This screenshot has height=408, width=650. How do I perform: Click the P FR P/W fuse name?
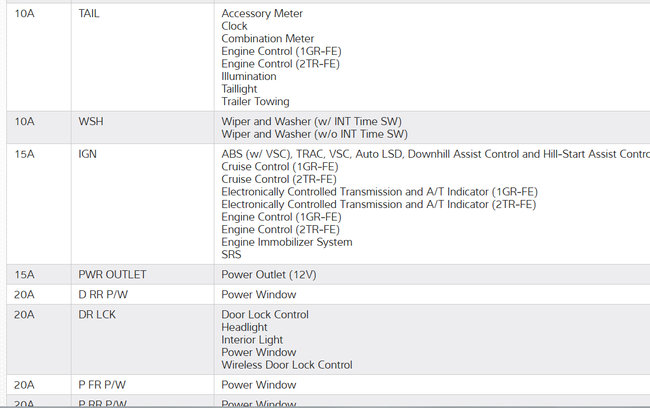coord(102,385)
